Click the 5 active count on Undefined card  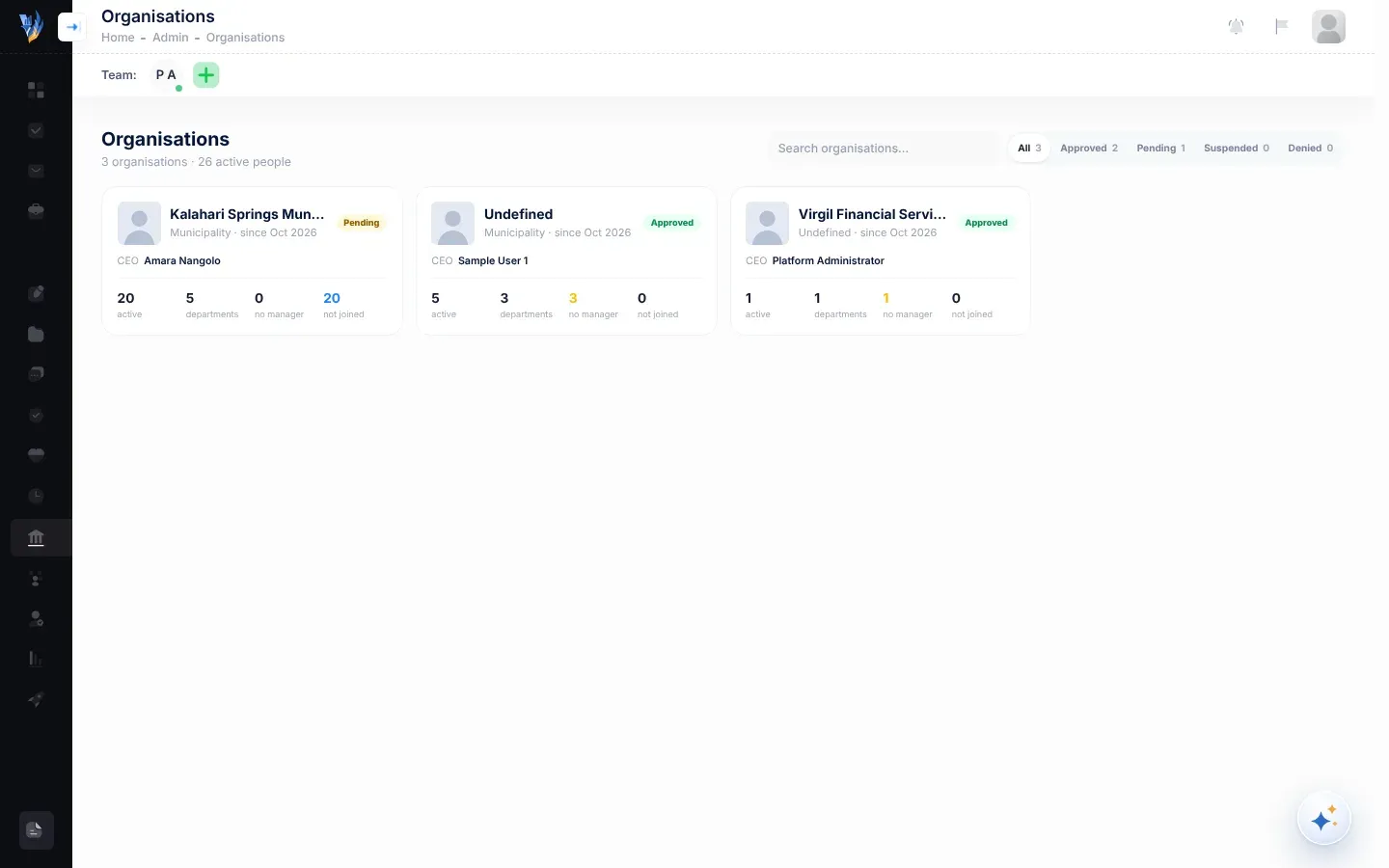point(435,299)
